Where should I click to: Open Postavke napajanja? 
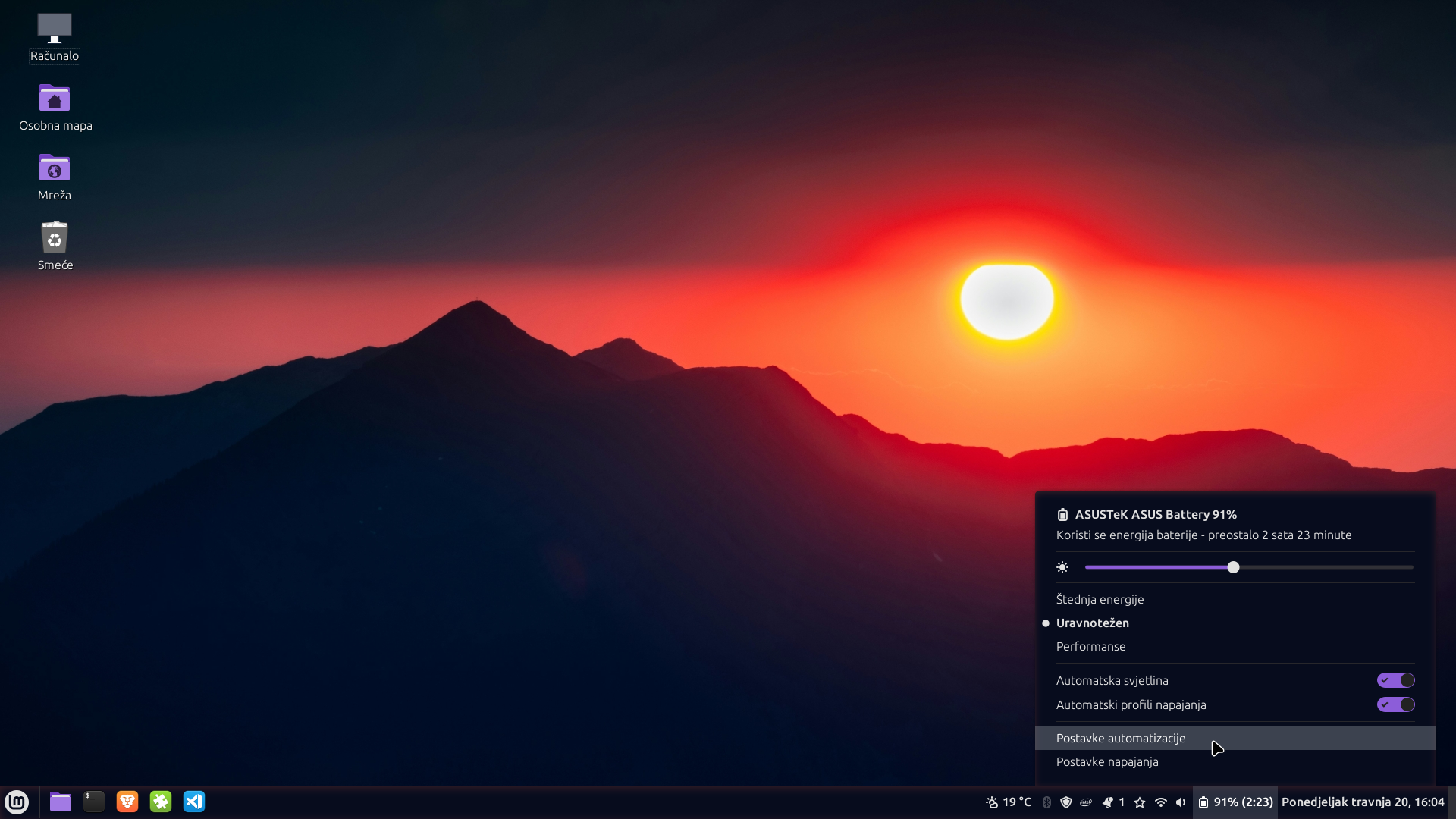point(1107,761)
